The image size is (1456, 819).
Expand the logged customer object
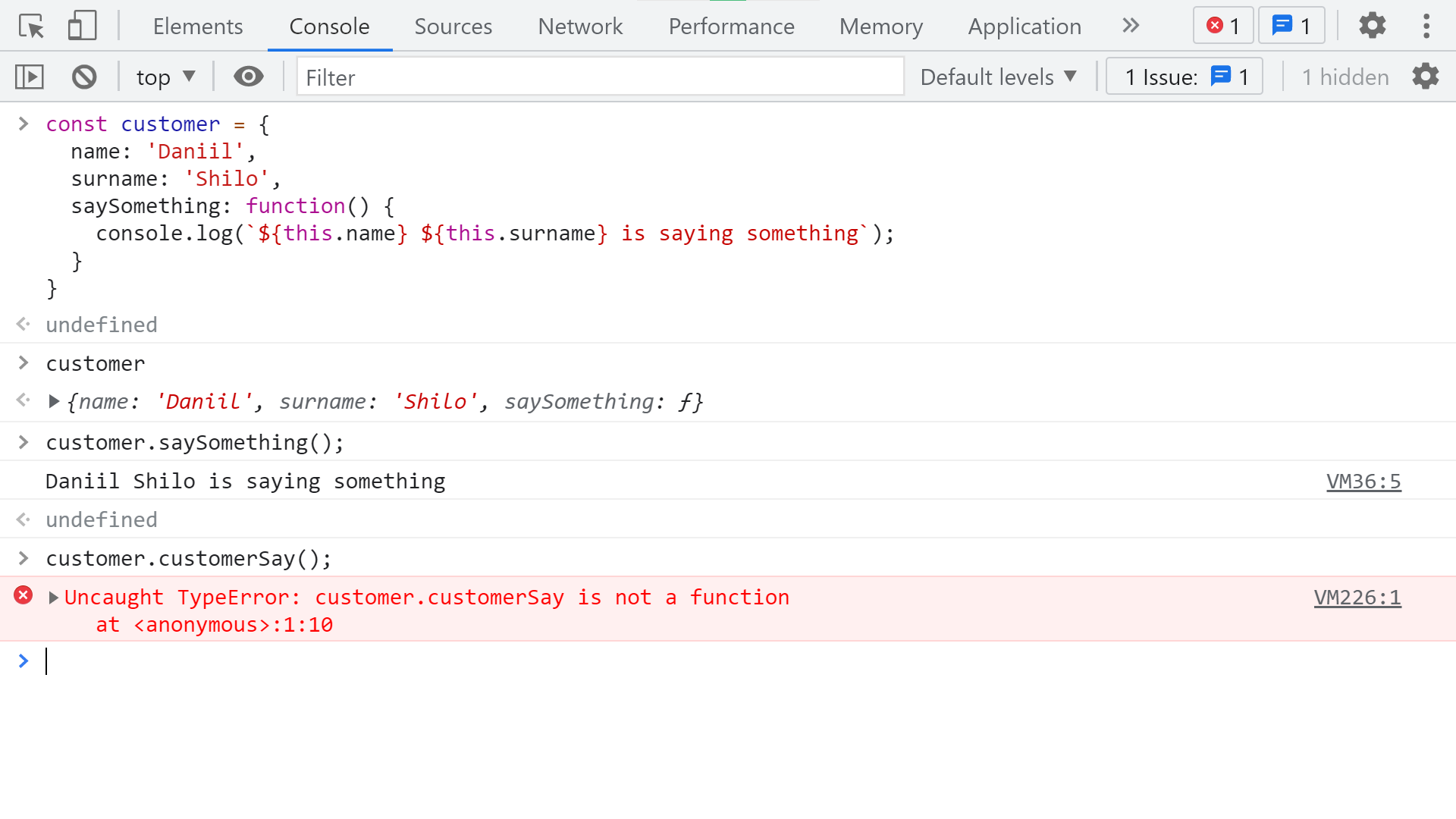(x=54, y=401)
